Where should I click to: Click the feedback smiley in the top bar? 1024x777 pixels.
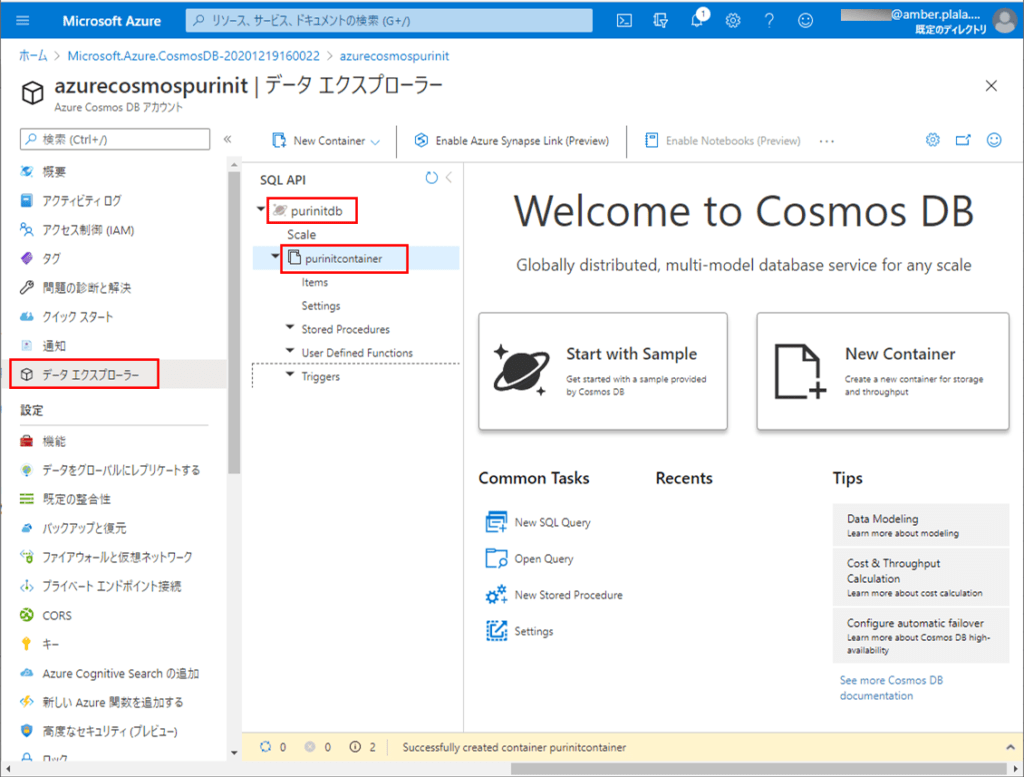click(803, 19)
